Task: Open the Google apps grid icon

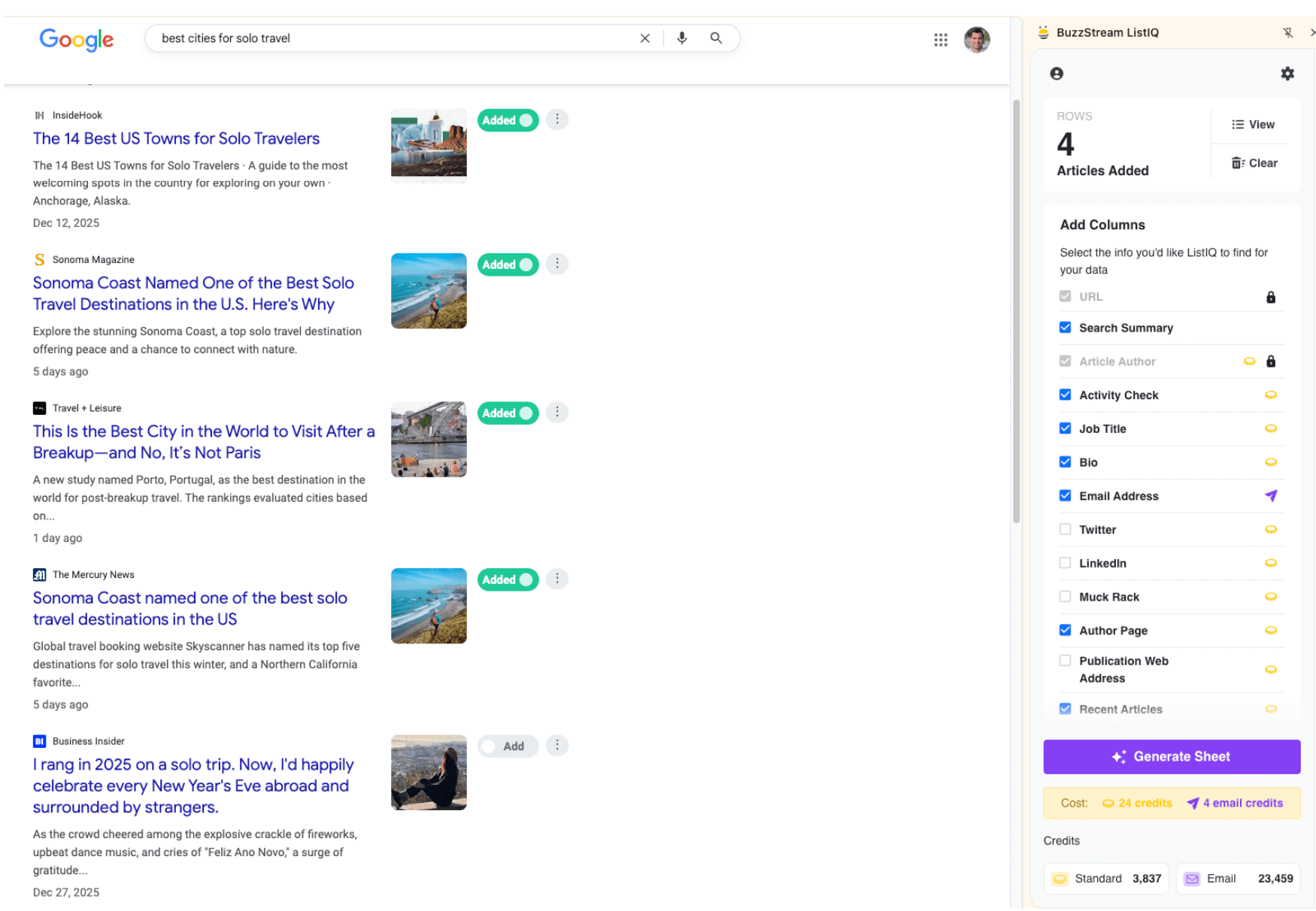Action: [941, 39]
